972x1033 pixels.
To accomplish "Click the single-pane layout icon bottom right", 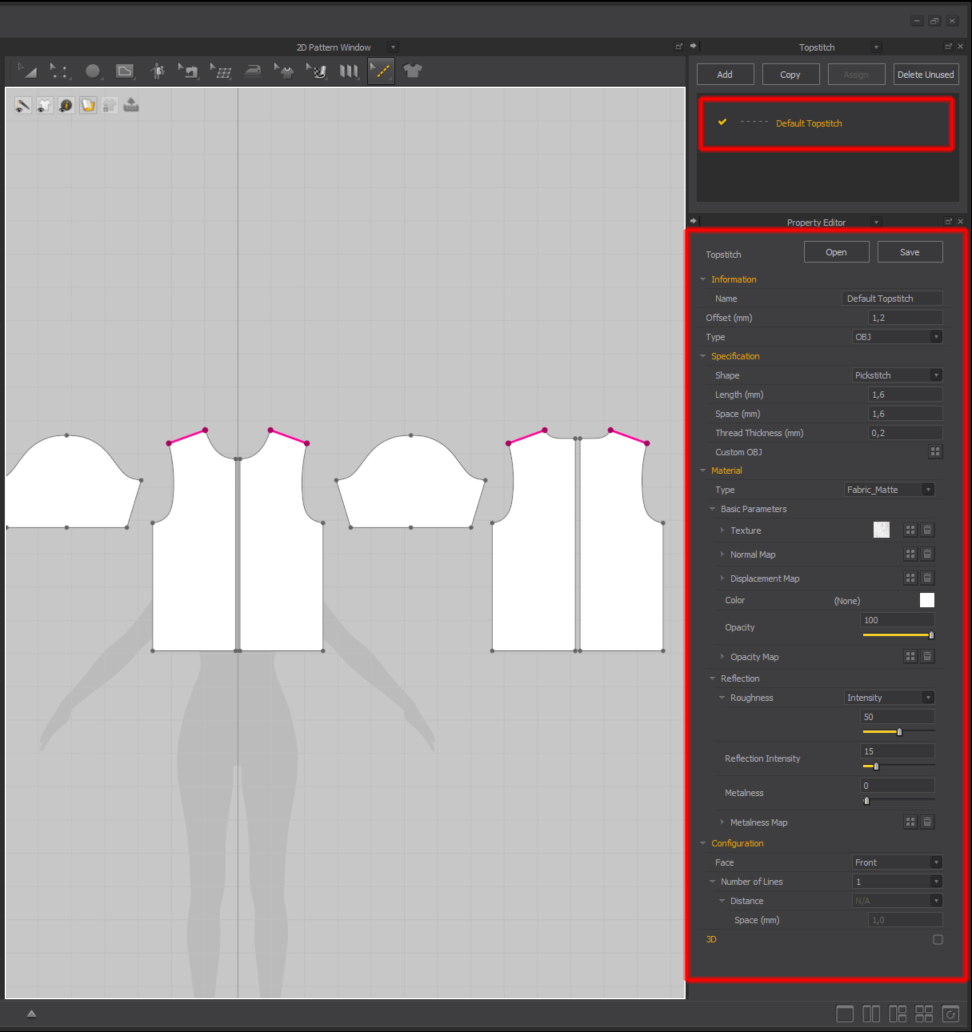I will coord(844,1014).
